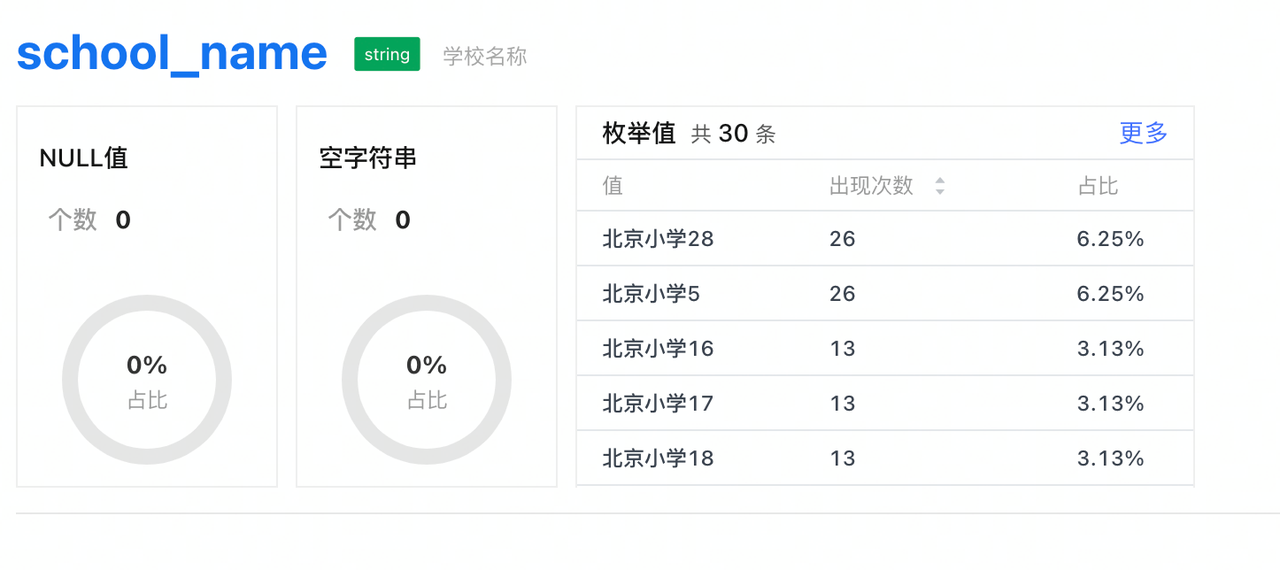
Task: Select the 北京小学5 row value
Action: coord(651,294)
